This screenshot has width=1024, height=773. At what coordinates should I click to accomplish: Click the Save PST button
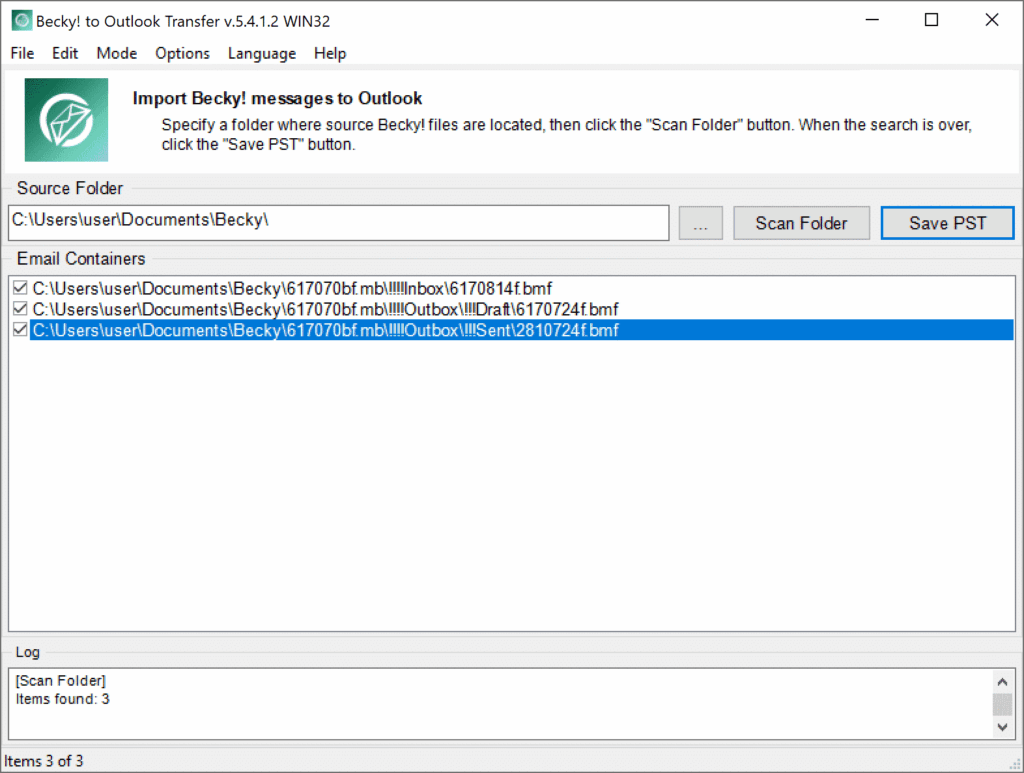pyautogui.click(x=948, y=223)
